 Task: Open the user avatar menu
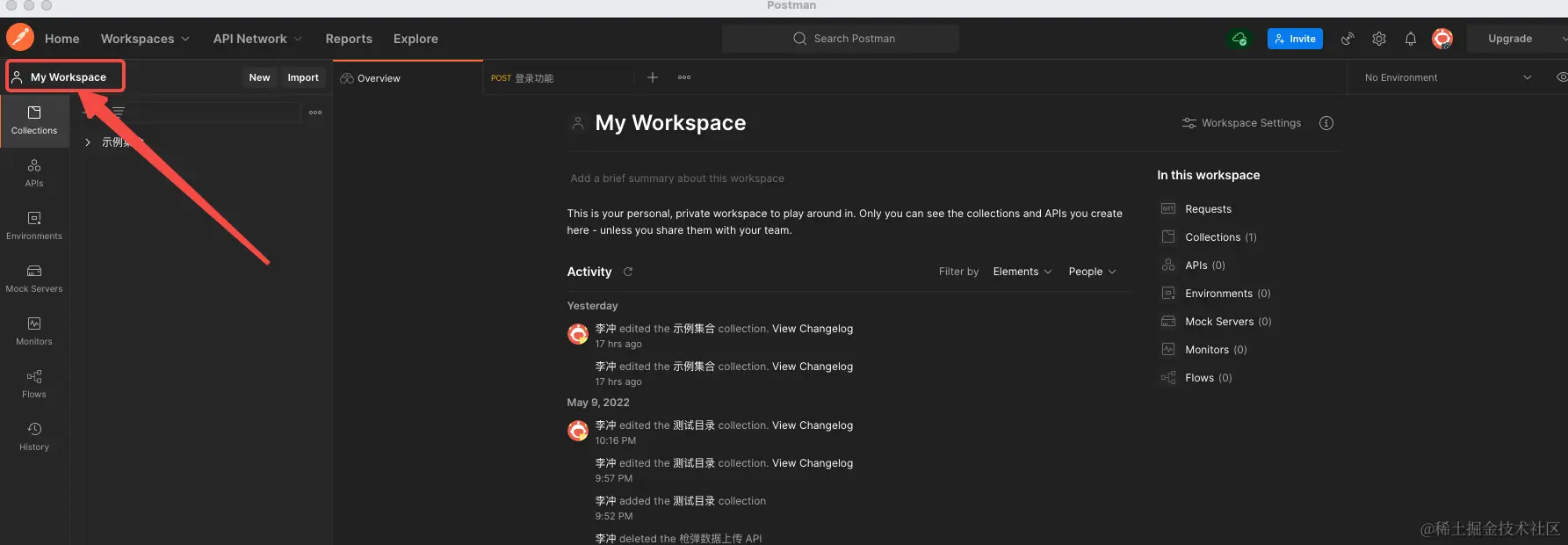[1442, 39]
